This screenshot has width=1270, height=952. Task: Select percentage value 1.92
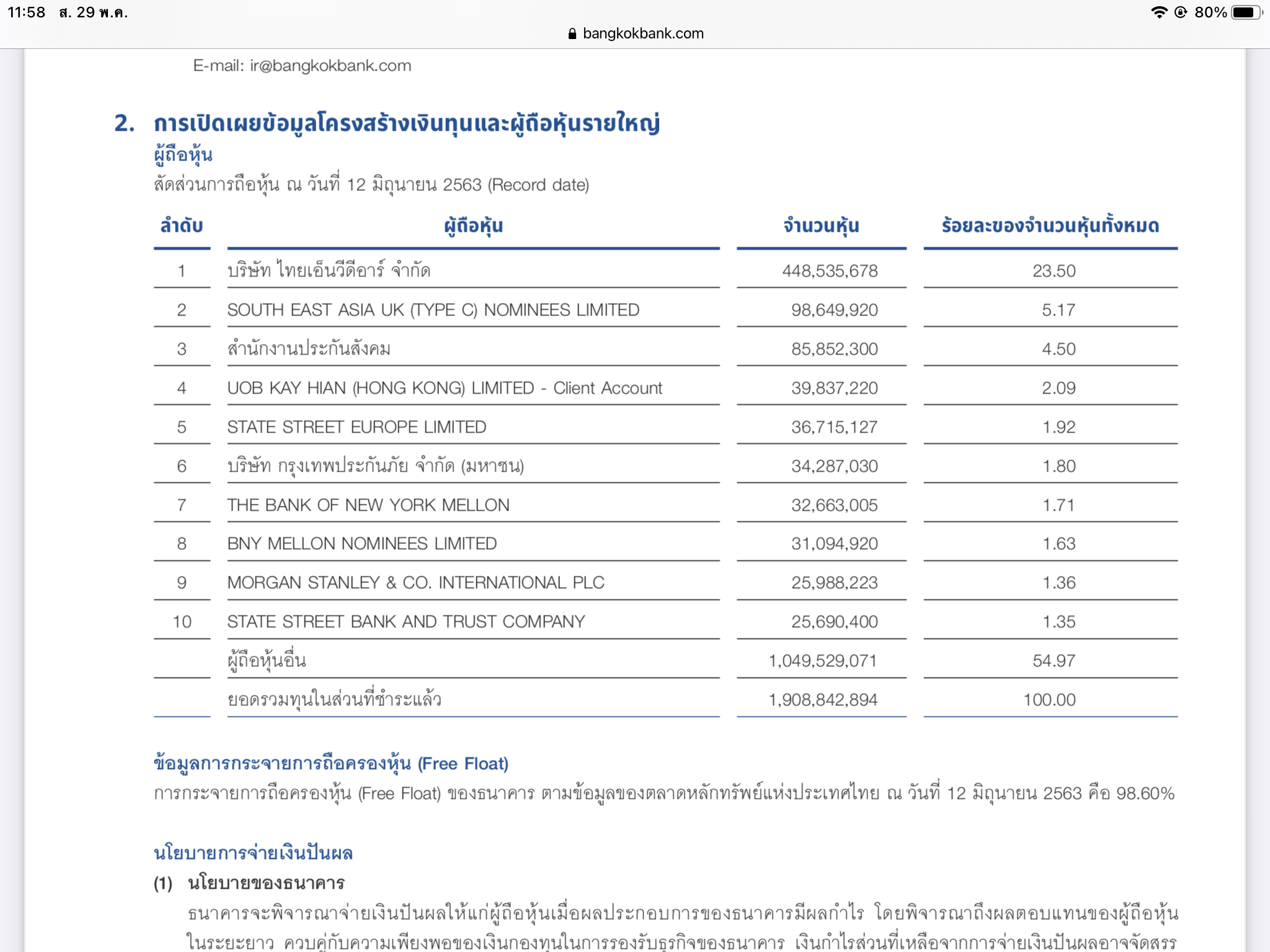1058,427
